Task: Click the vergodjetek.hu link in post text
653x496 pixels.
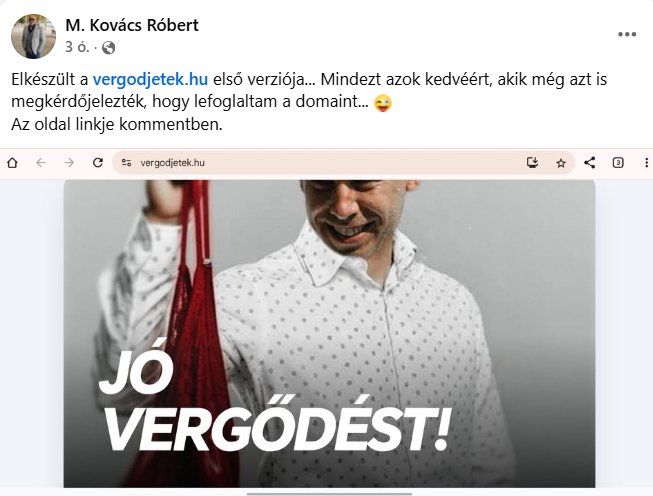Action: (x=150, y=79)
